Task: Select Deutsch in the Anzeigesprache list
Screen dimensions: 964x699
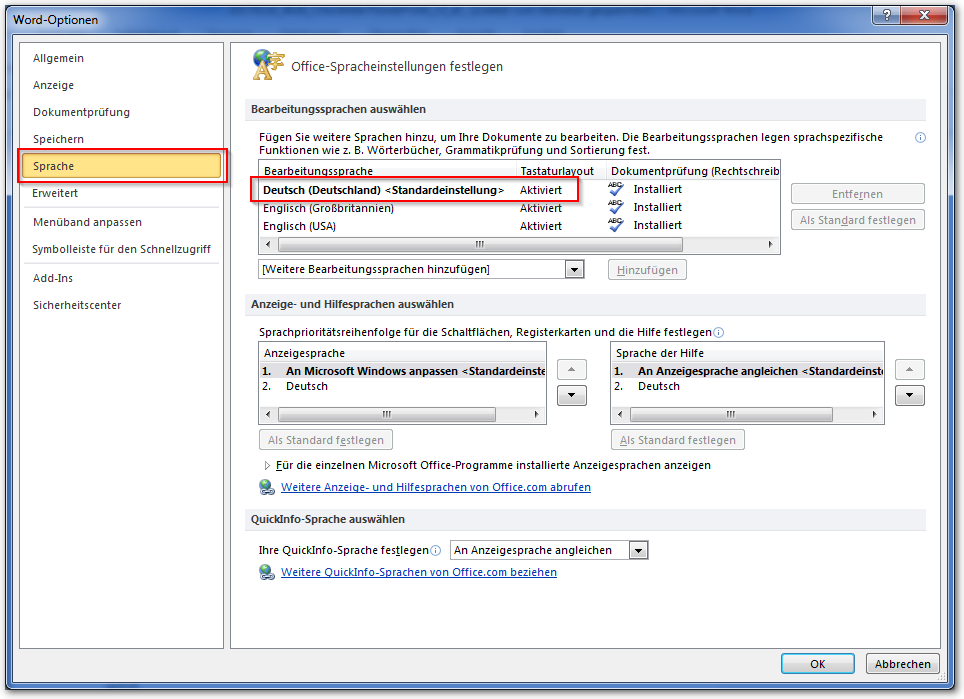Action: (307, 386)
